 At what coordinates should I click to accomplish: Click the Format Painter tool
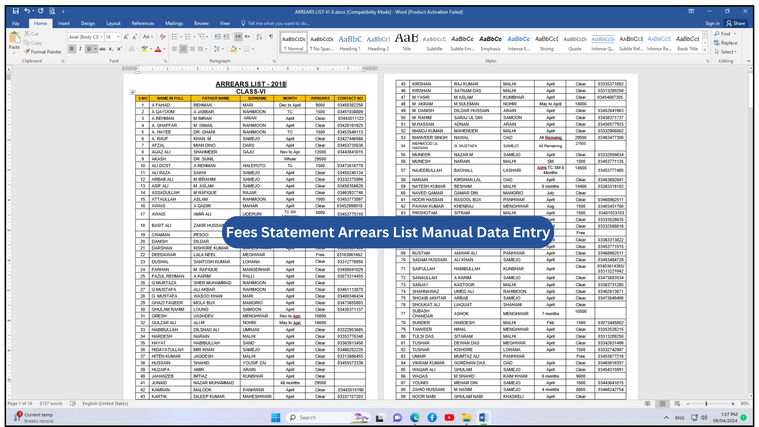42,51
